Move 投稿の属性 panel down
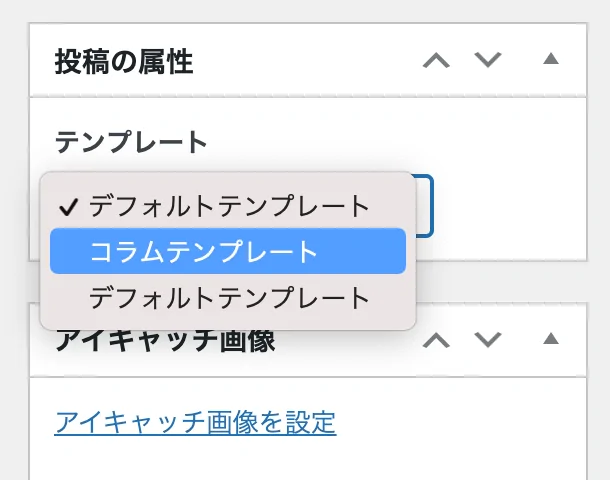 [488, 60]
